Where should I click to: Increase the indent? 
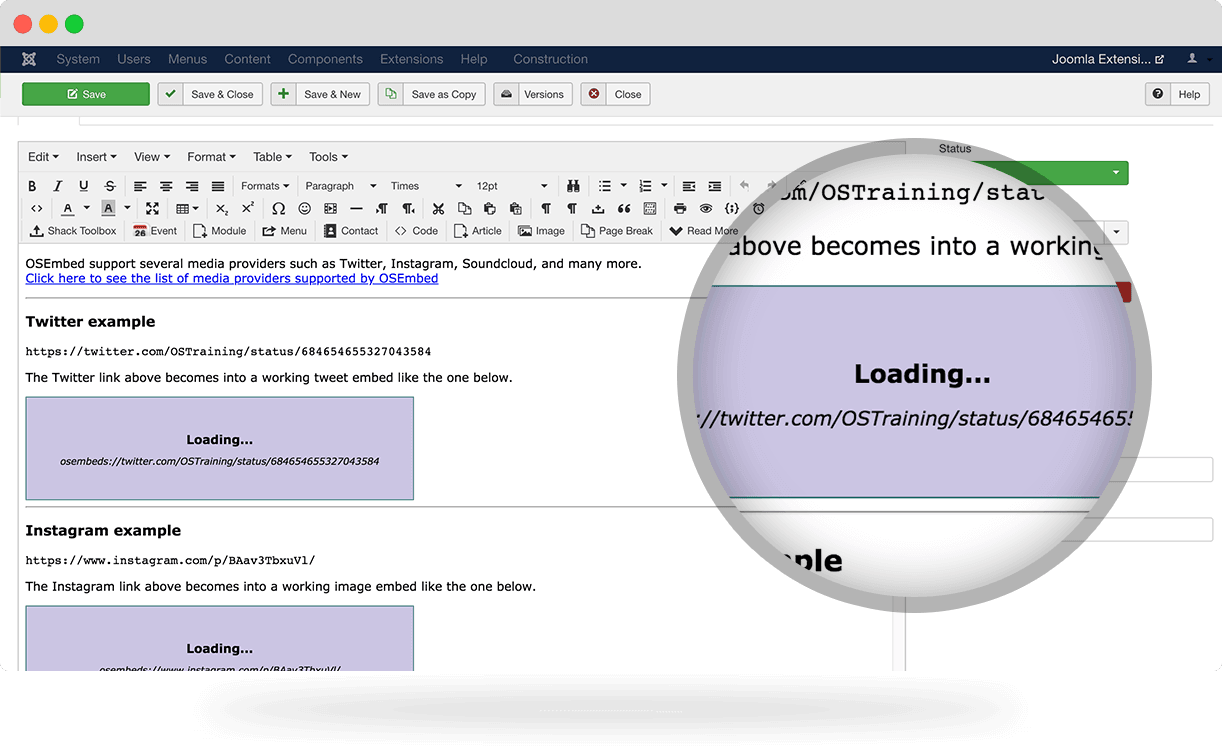tap(715, 186)
